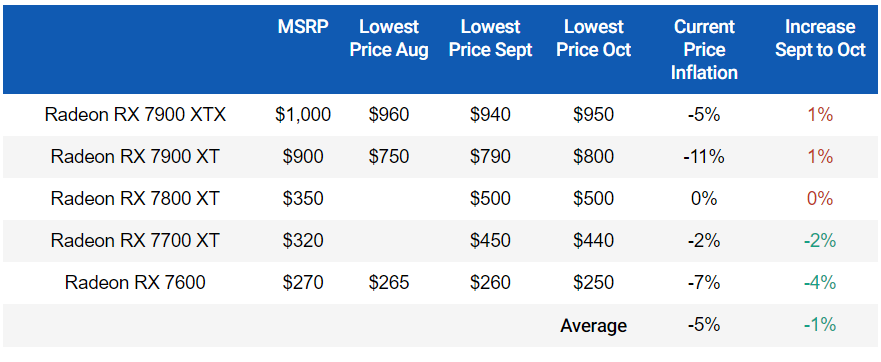Click the Average row label
The image size is (881, 362).
(x=593, y=325)
